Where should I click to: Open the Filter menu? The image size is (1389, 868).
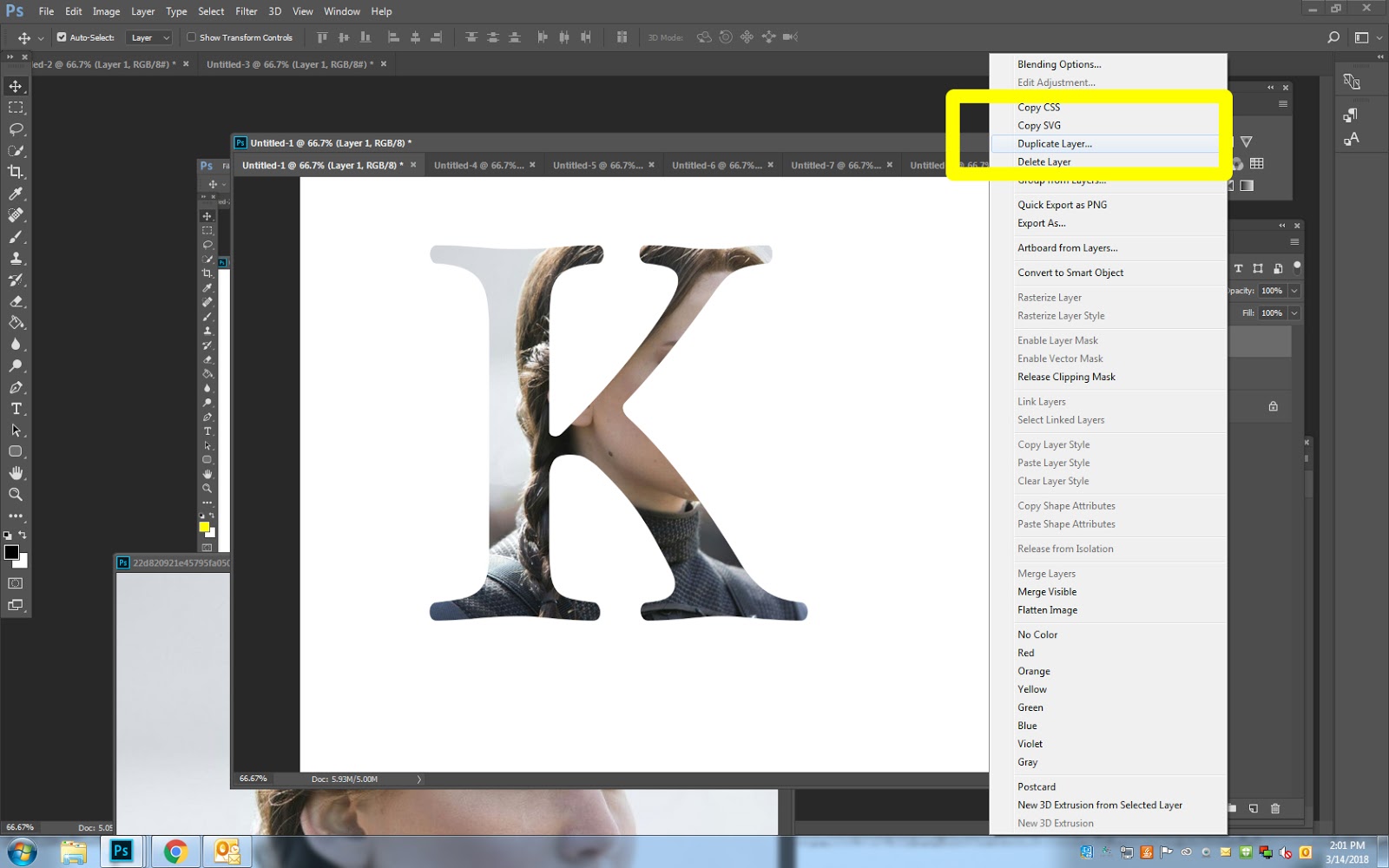(x=246, y=11)
